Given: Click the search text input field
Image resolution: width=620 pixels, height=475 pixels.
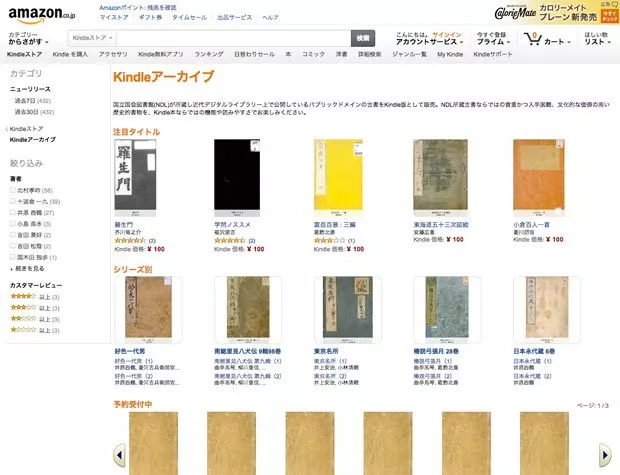Looking at the screenshot, I should [x=234, y=38].
